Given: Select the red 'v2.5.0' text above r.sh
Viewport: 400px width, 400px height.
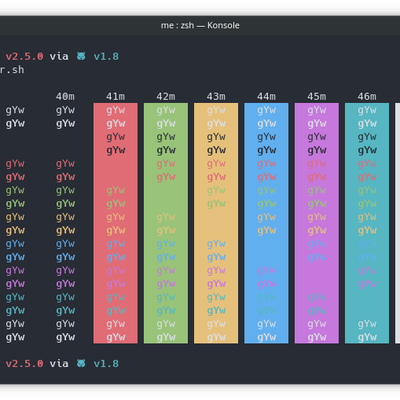Looking at the screenshot, I should [24, 56].
